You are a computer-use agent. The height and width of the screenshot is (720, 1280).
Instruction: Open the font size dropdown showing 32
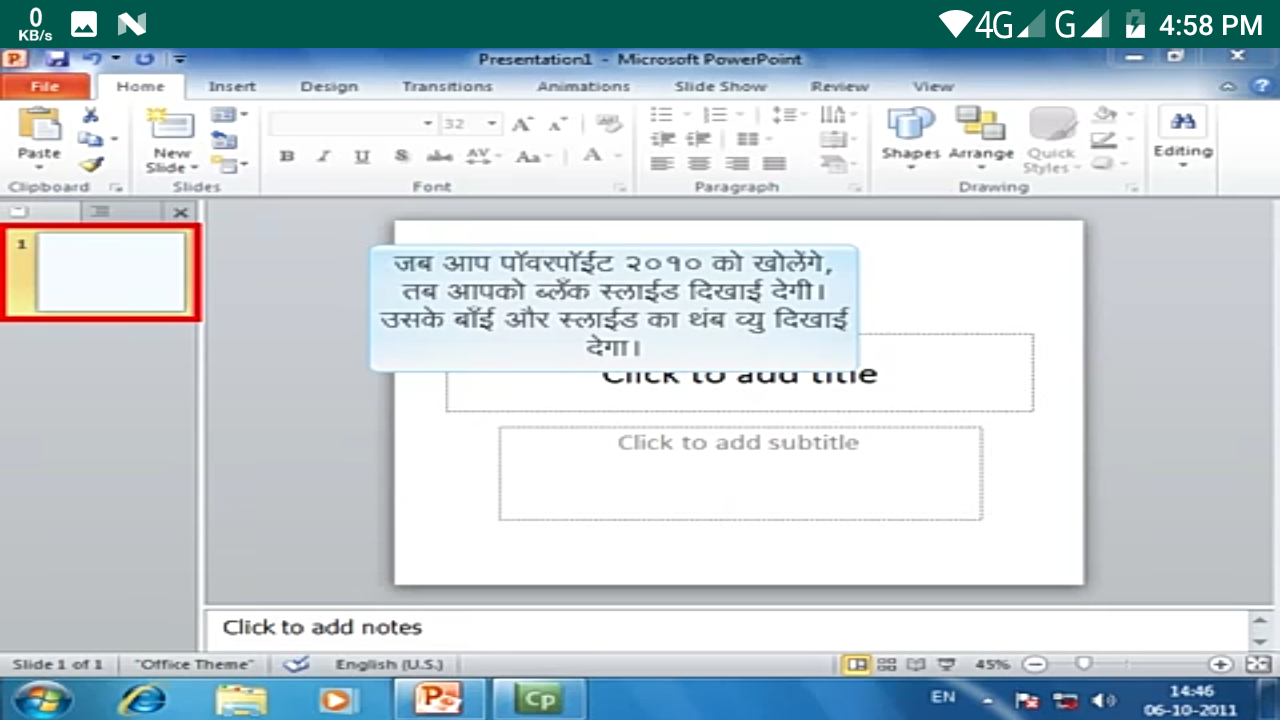coord(492,124)
